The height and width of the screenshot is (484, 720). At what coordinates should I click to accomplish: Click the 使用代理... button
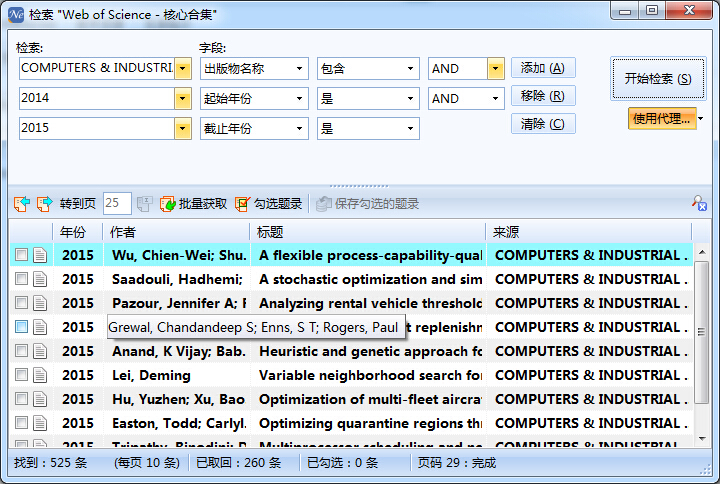pos(662,118)
